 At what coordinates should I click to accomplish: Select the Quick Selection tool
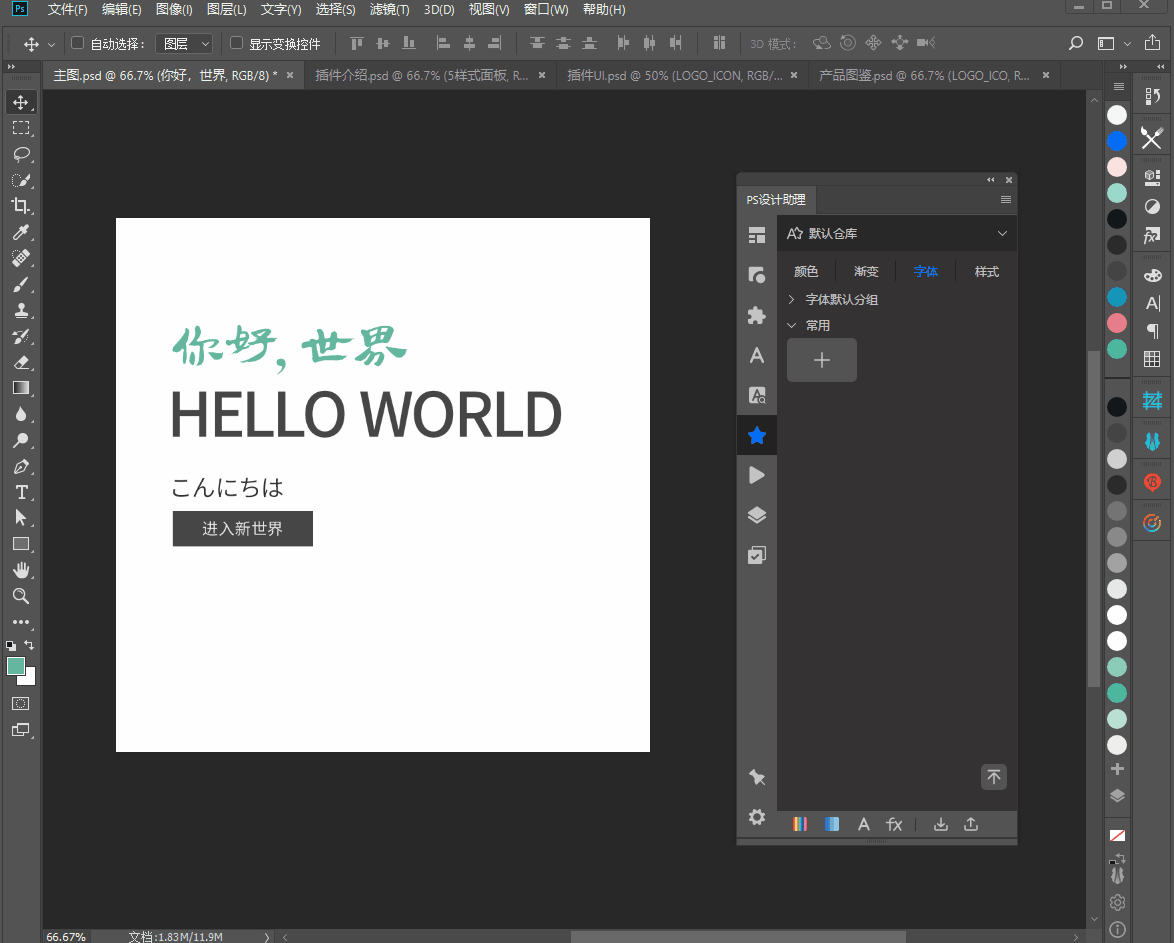point(21,181)
